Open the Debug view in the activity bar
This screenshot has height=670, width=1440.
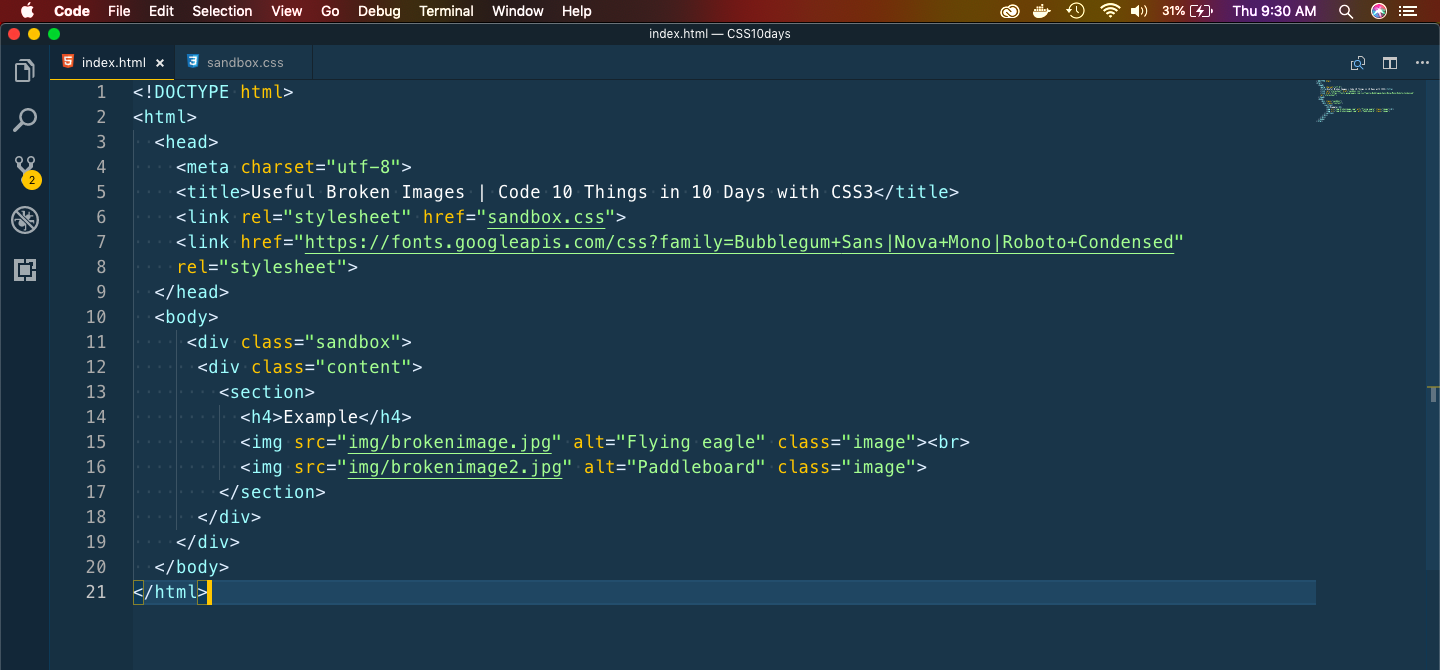point(25,220)
